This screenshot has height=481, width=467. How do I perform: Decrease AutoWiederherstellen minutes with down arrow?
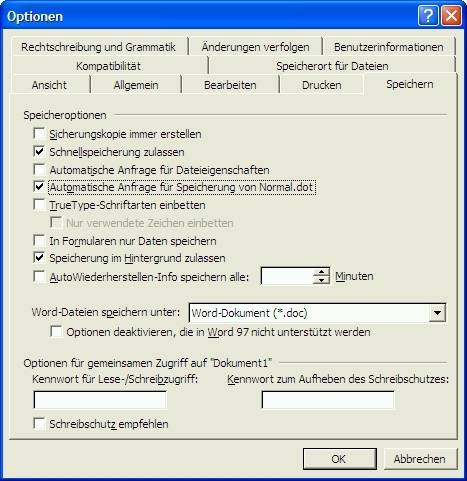point(321,280)
